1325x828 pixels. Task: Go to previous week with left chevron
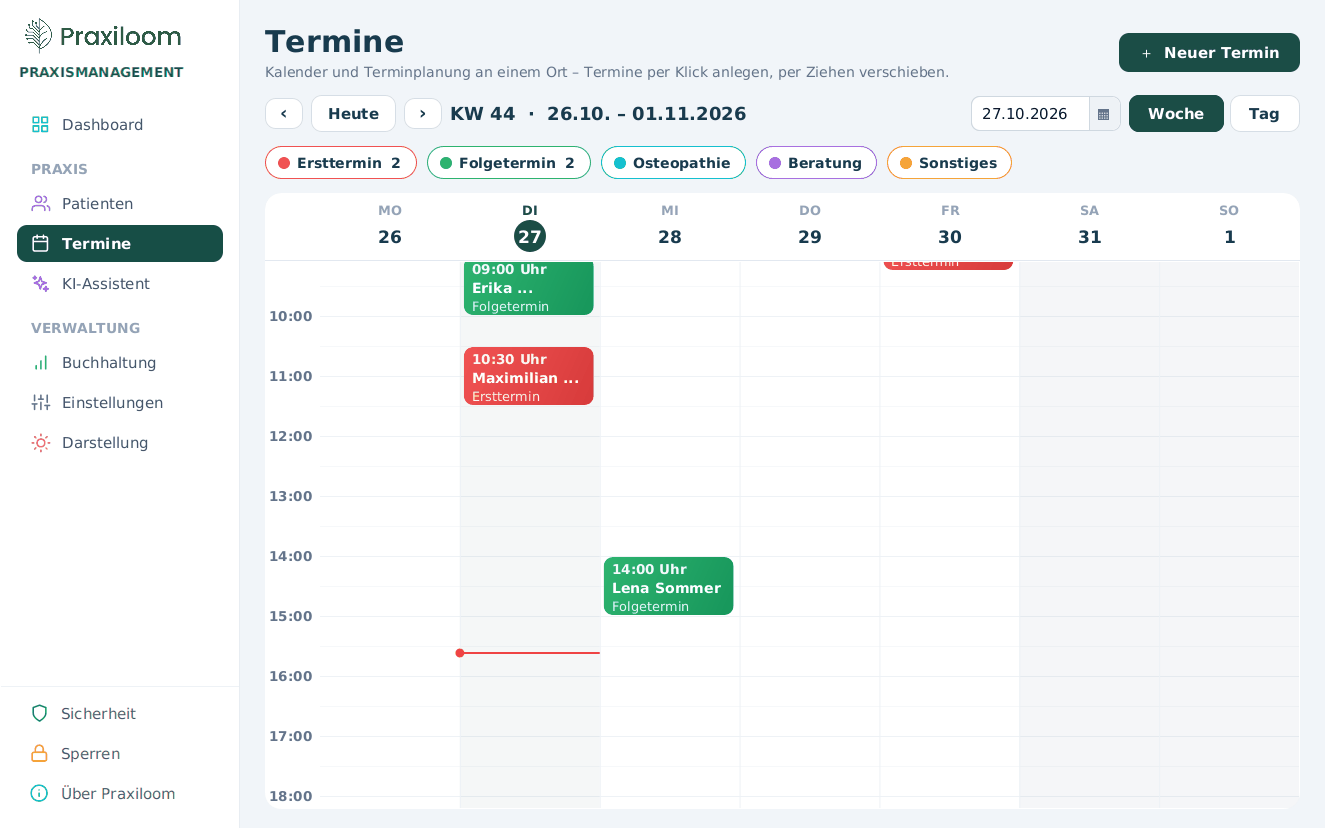[284, 113]
